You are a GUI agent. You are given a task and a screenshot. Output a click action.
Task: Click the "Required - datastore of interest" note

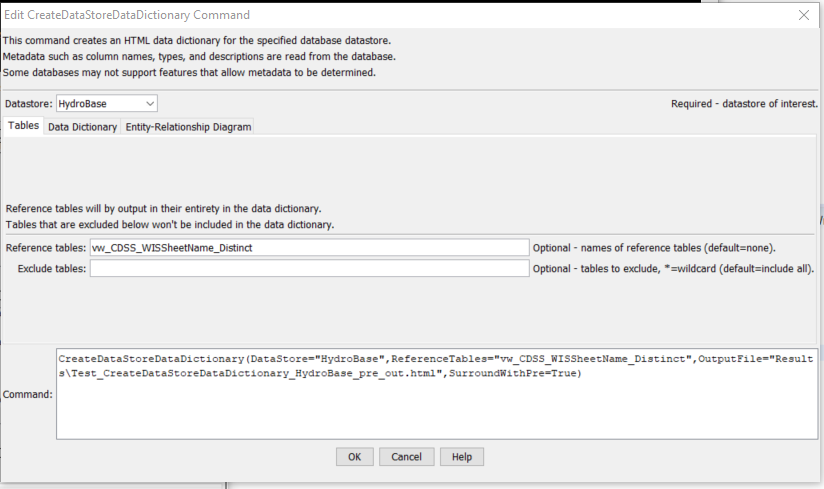(x=745, y=104)
